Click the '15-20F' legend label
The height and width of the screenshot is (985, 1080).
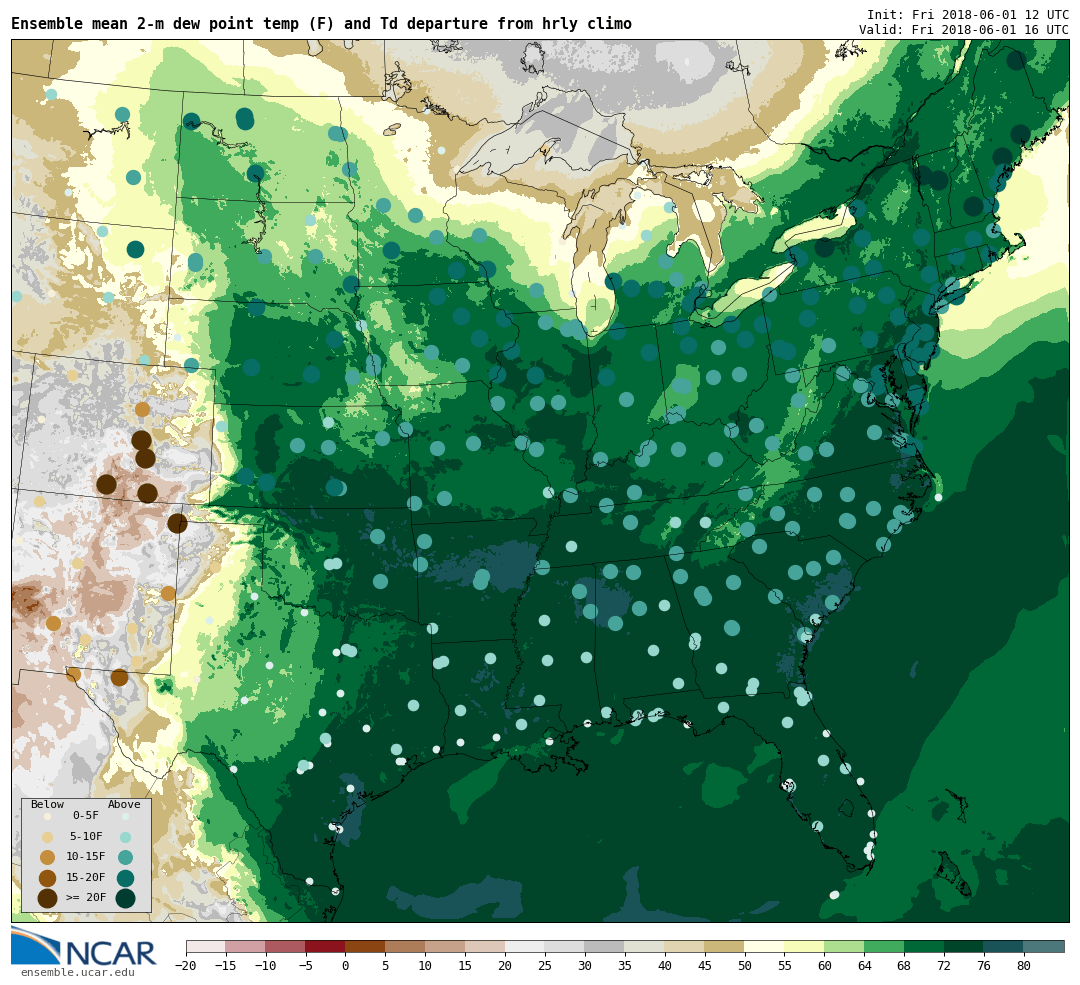click(86, 878)
